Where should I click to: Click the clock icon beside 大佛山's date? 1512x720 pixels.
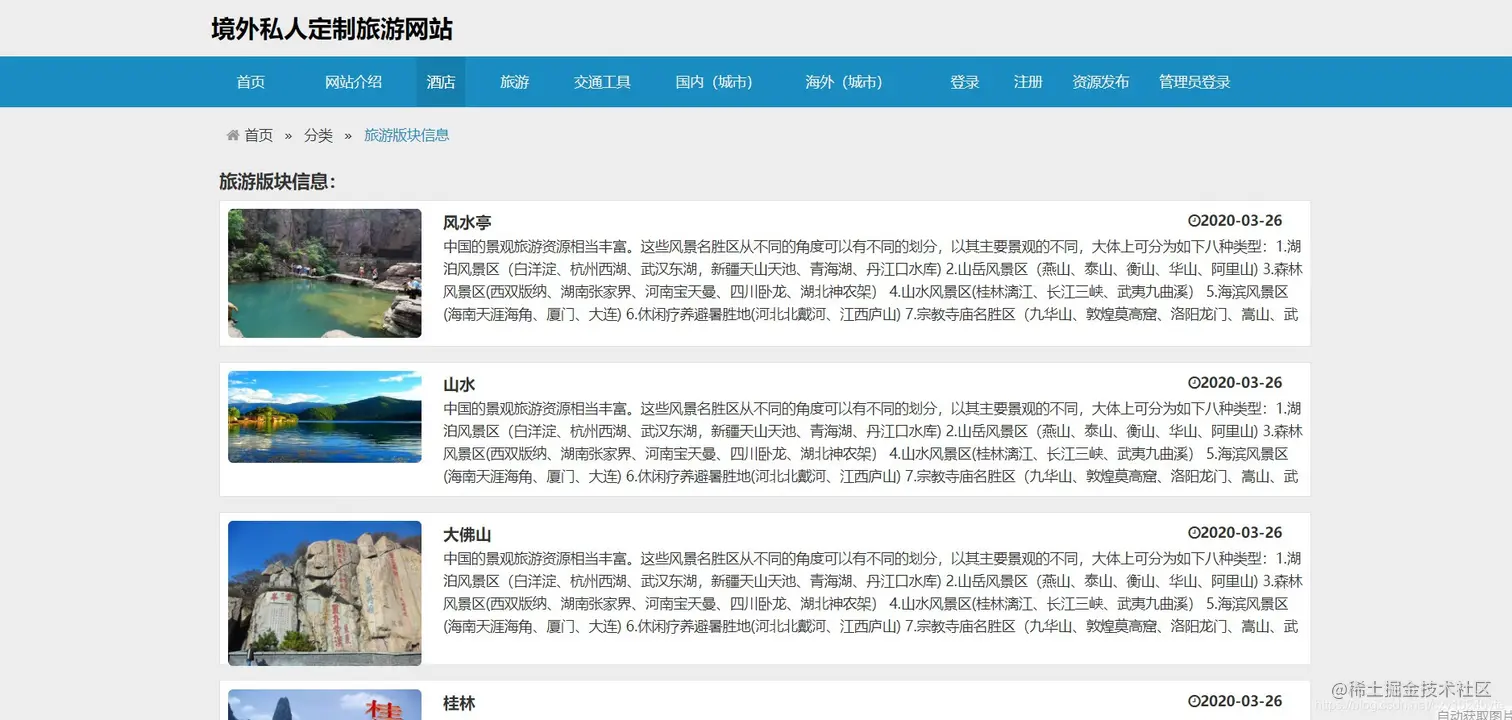point(1192,532)
